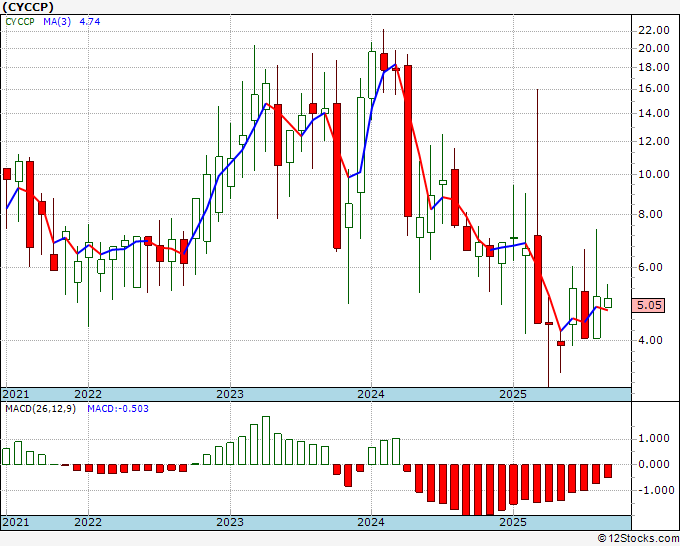Click 2022 on the price chart timeline
680x546 pixels.
(88, 394)
